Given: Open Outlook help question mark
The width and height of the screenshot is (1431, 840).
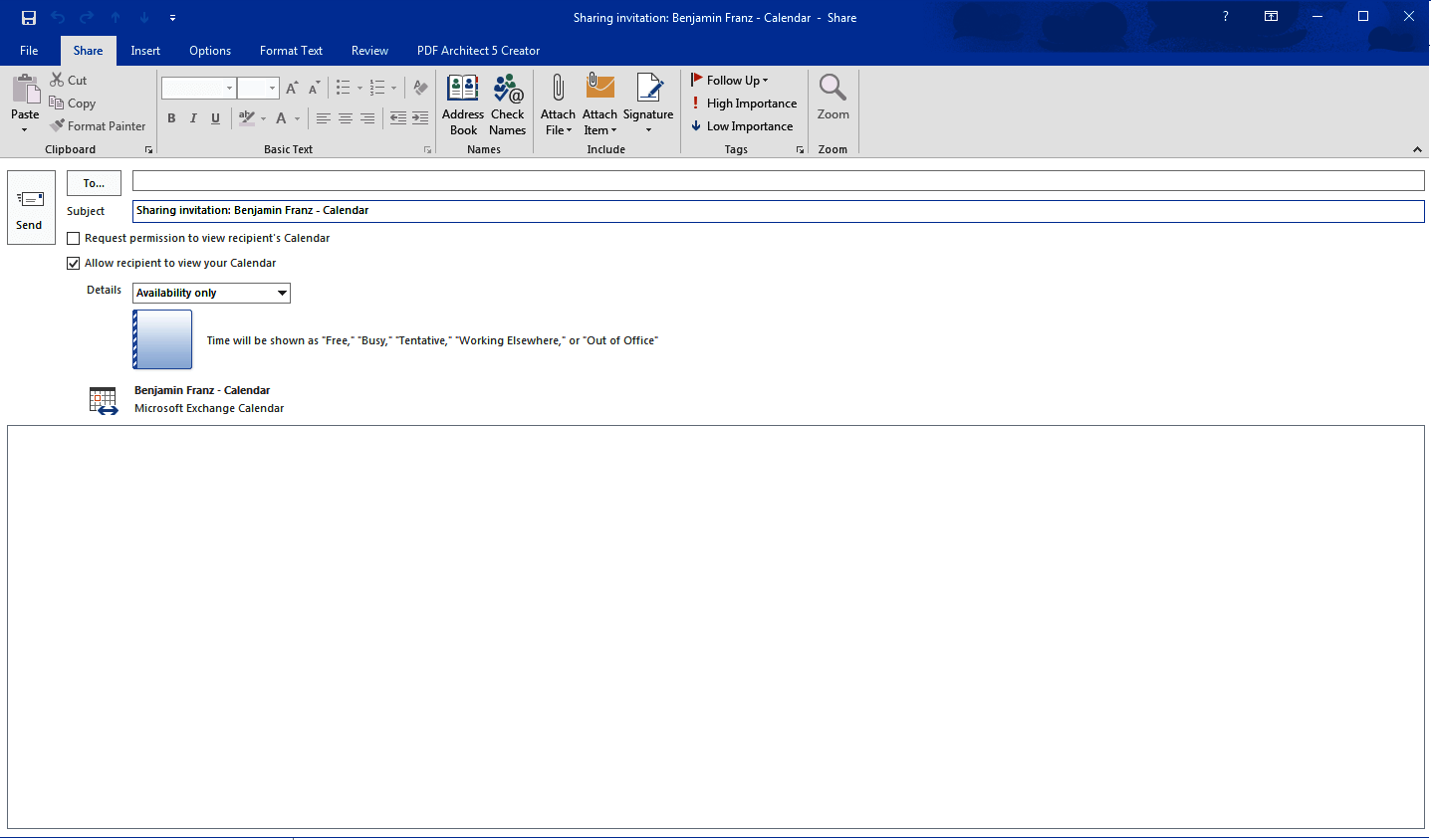Looking at the screenshot, I should (x=1226, y=17).
